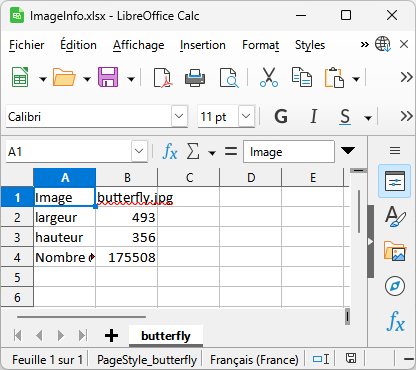The image size is (416, 370).
Task: Click the document save status icon
Action: coord(351,359)
